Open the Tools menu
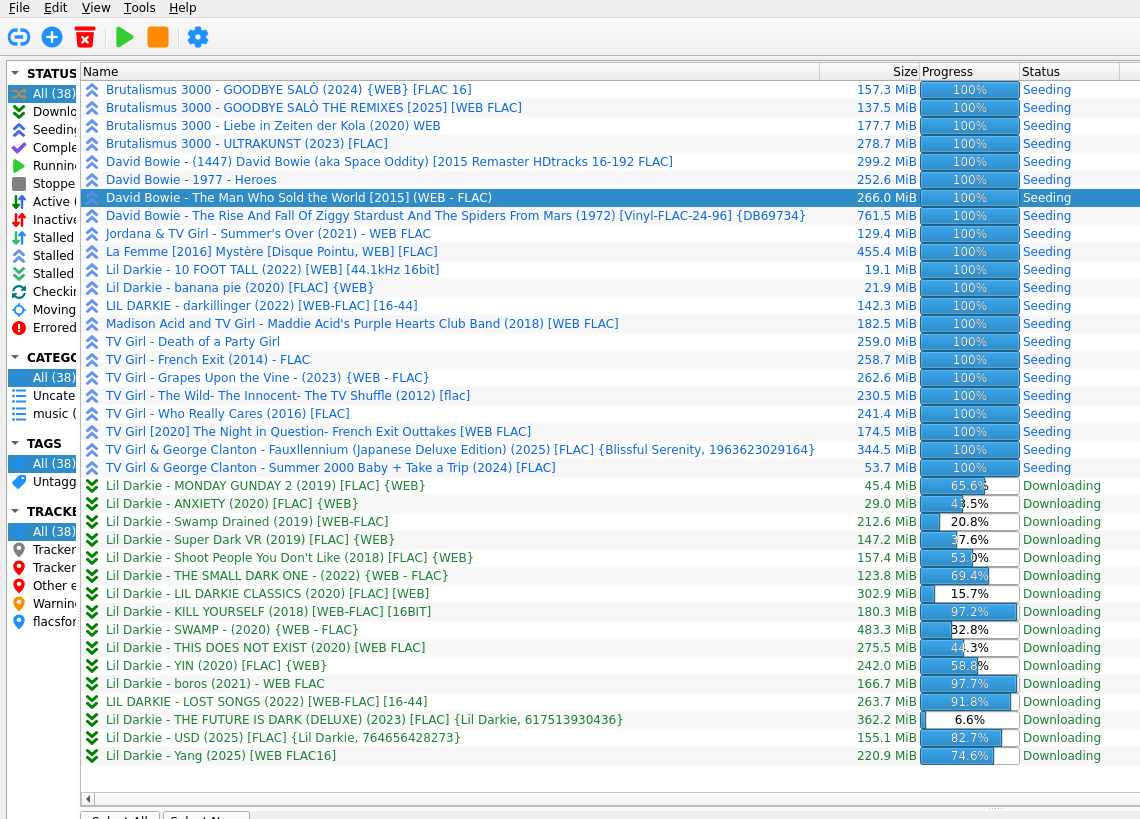 coord(140,8)
